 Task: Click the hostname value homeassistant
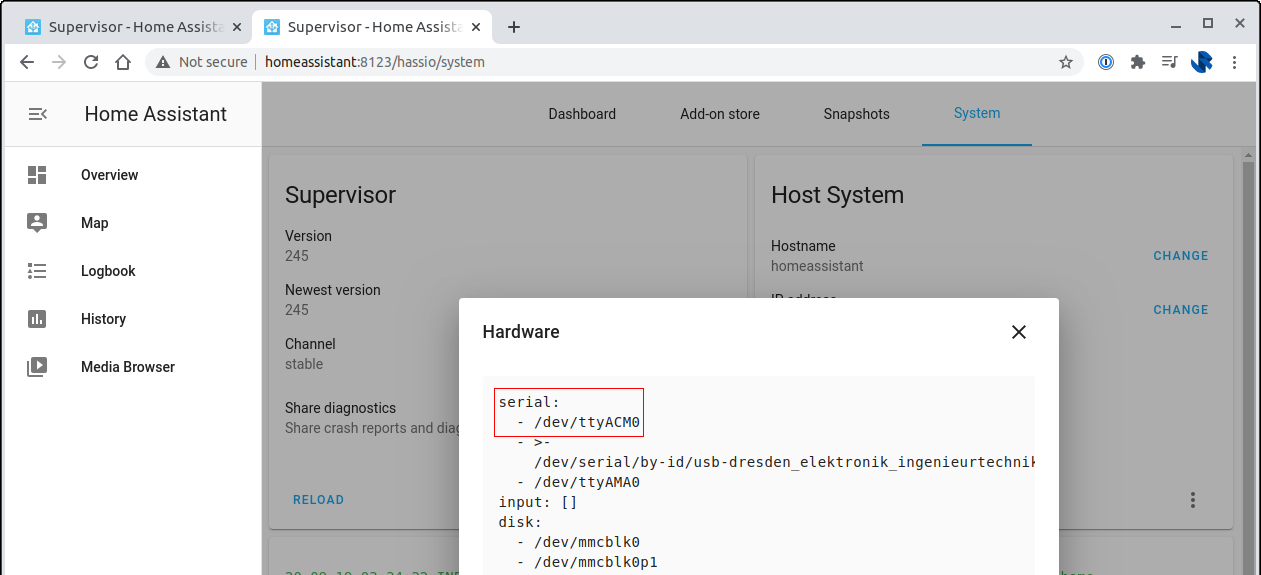(817, 266)
